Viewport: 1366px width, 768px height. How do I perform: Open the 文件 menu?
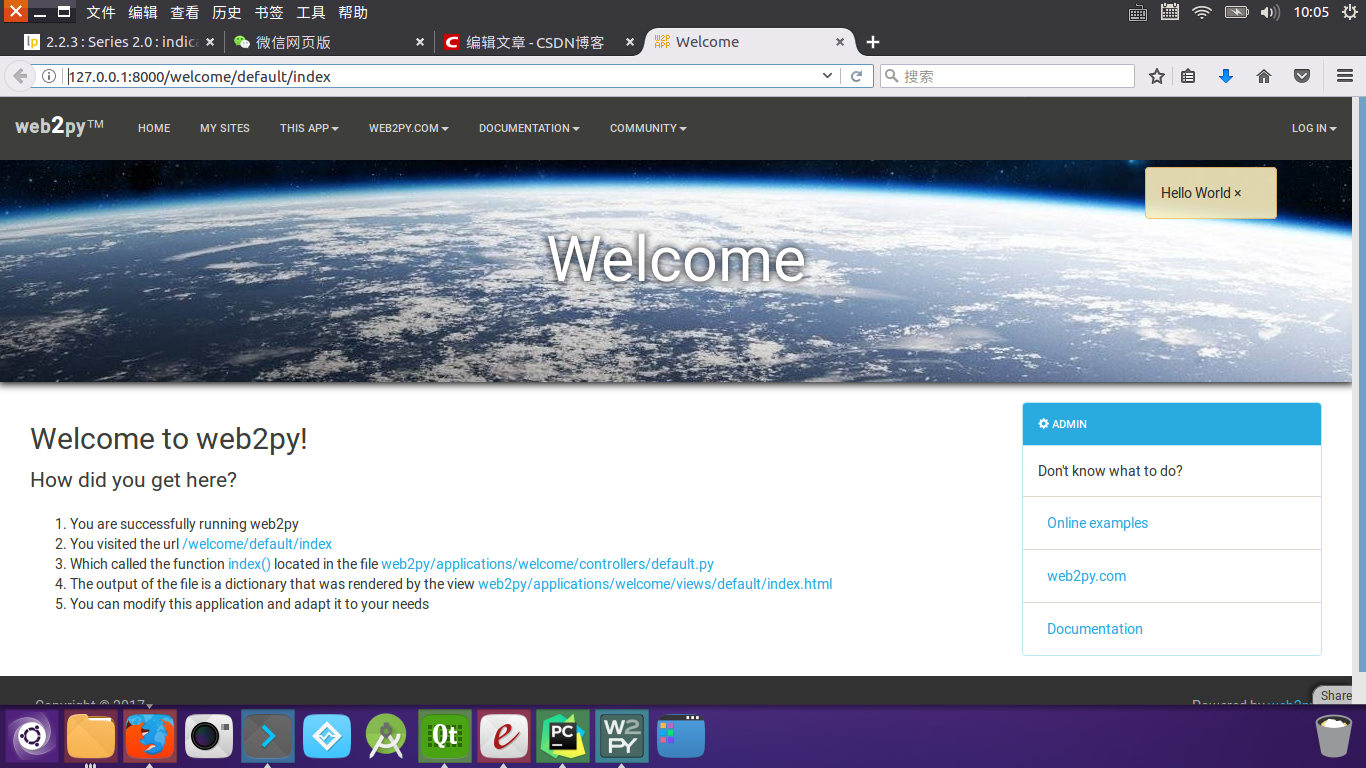101,12
